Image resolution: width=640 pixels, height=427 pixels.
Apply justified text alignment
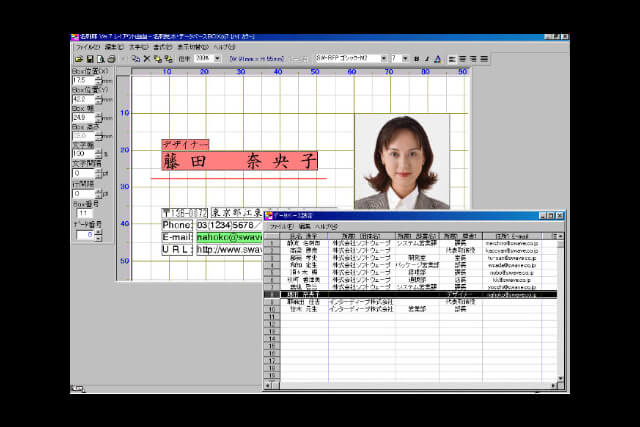click(484, 59)
